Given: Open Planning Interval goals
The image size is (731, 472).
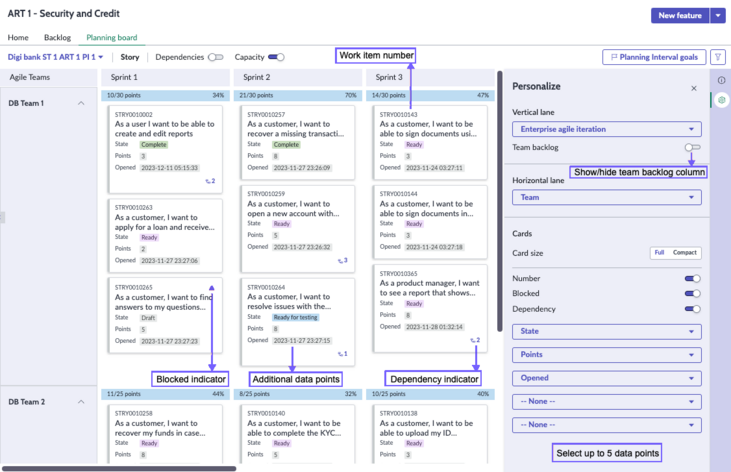Looking at the screenshot, I should coord(654,57).
